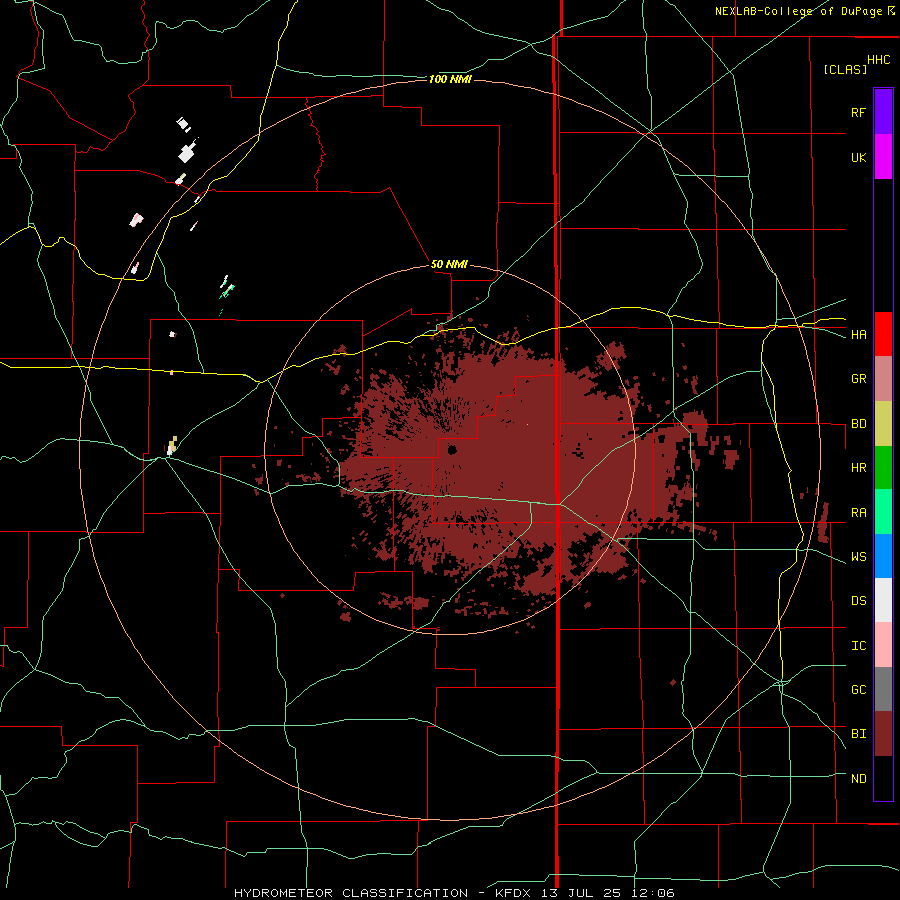
Task: Click the RF purple legend swatch
Action: [883, 112]
